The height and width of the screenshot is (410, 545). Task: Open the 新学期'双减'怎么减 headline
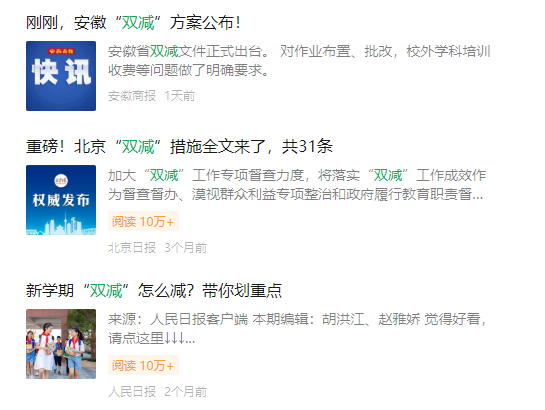pyautogui.click(x=154, y=290)
